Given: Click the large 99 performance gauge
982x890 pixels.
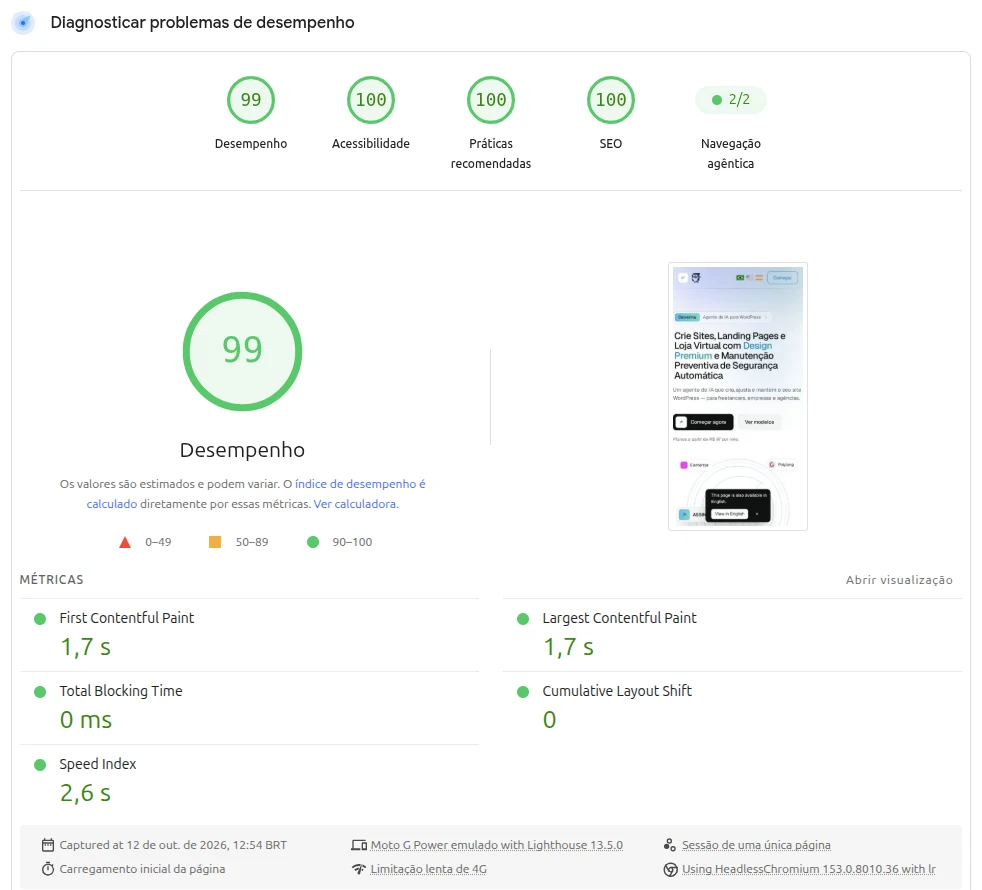Looking at the screenshot, I should [x=242, y=351].
